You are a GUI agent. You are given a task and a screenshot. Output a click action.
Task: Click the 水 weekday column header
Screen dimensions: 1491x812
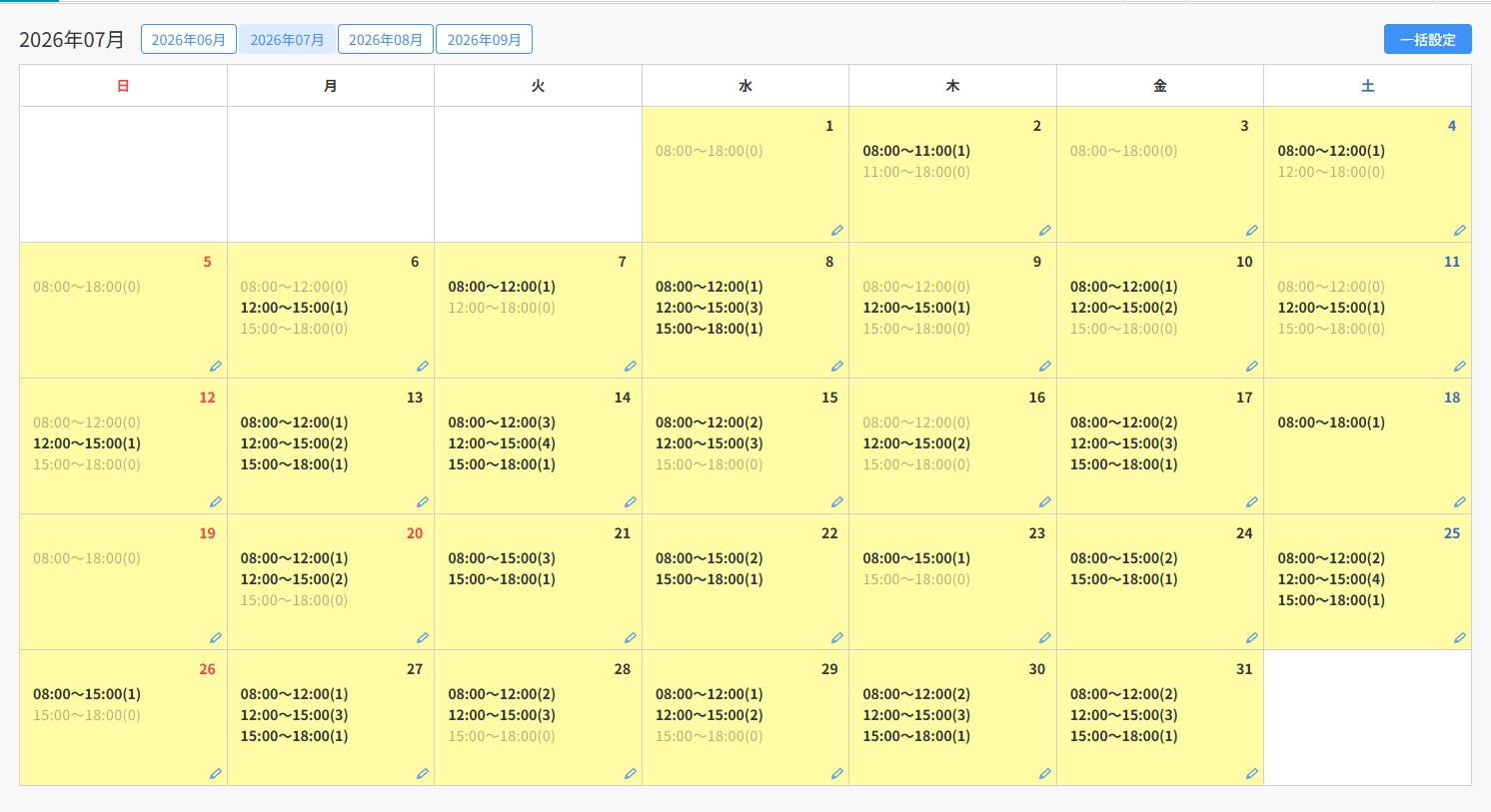click(x=745, y=86)
